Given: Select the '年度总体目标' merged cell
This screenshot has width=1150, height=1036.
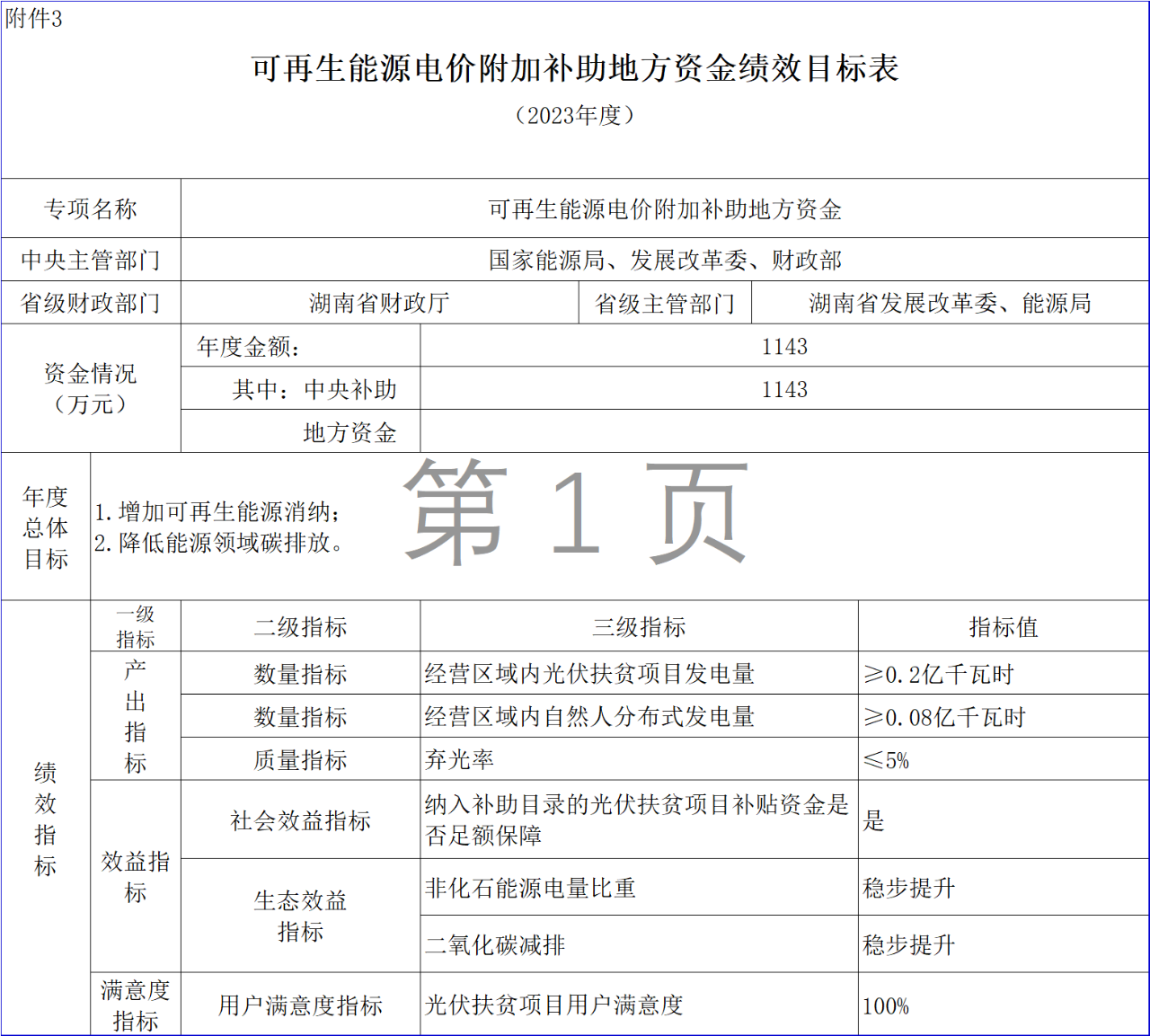Looking at the screenshot, I should pos(46,527).
